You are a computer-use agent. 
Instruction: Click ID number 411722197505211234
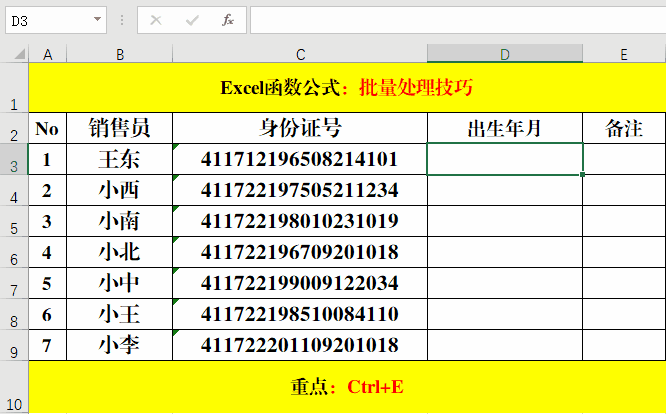(x=300, y=190)
